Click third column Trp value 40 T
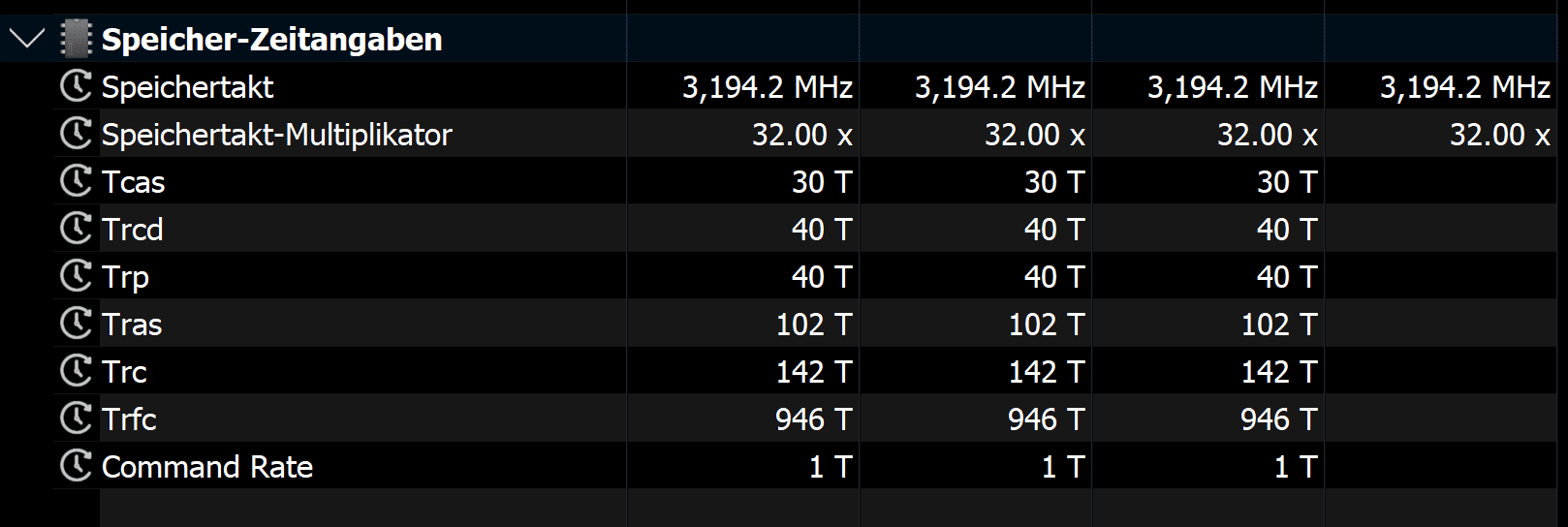This screenshot has height=527, width=1568. click(1287, 277)
